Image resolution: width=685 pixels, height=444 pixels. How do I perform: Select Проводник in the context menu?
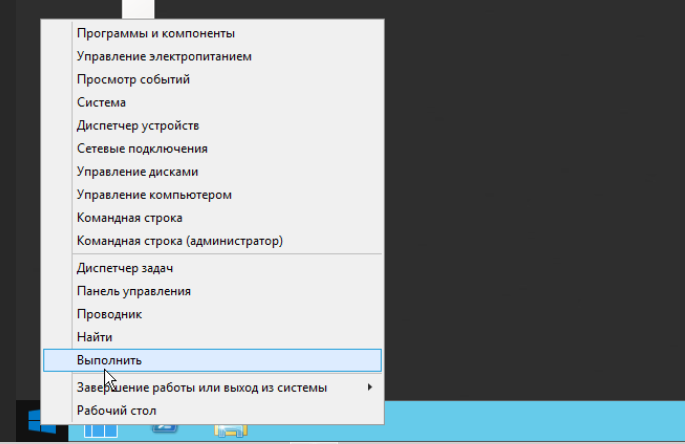click(x=109, y=314)
